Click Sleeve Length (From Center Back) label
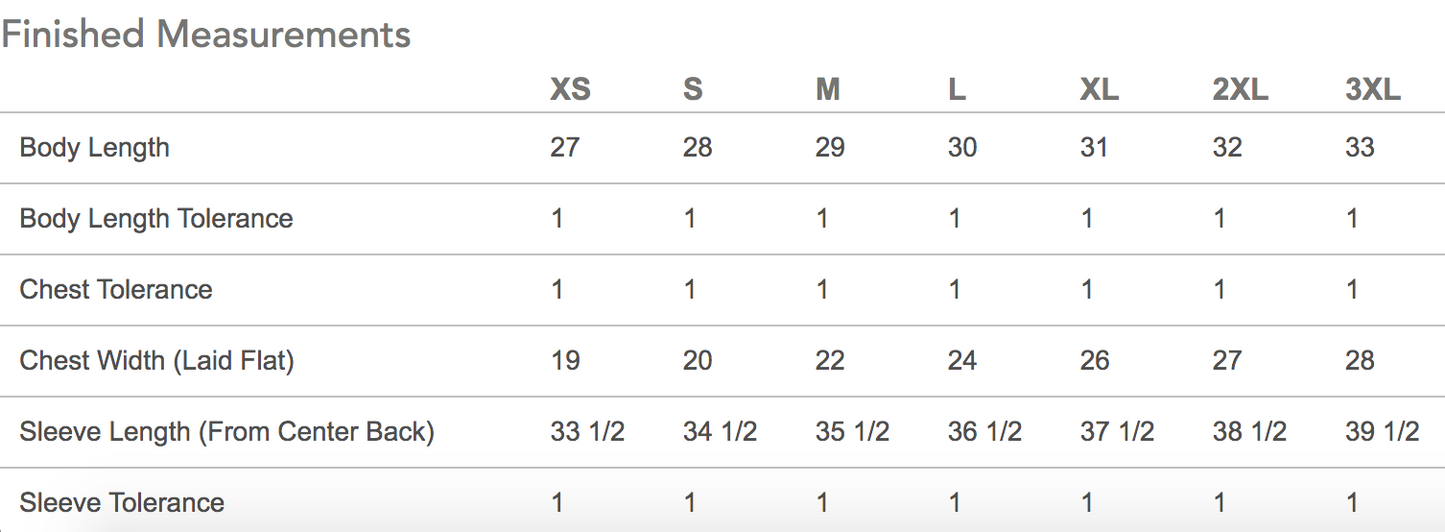Screen dimensions: 1445x532 pos(227,432)
